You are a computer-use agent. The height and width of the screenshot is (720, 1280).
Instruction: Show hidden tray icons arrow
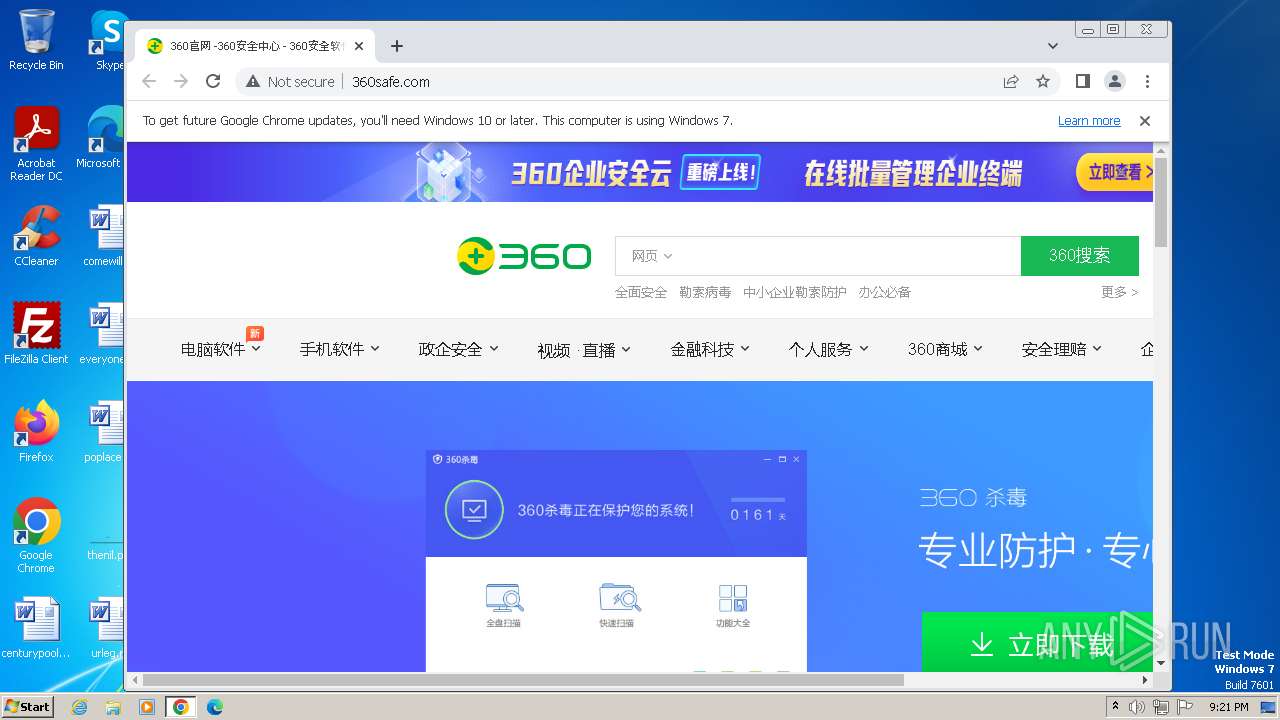[1116, 707]
